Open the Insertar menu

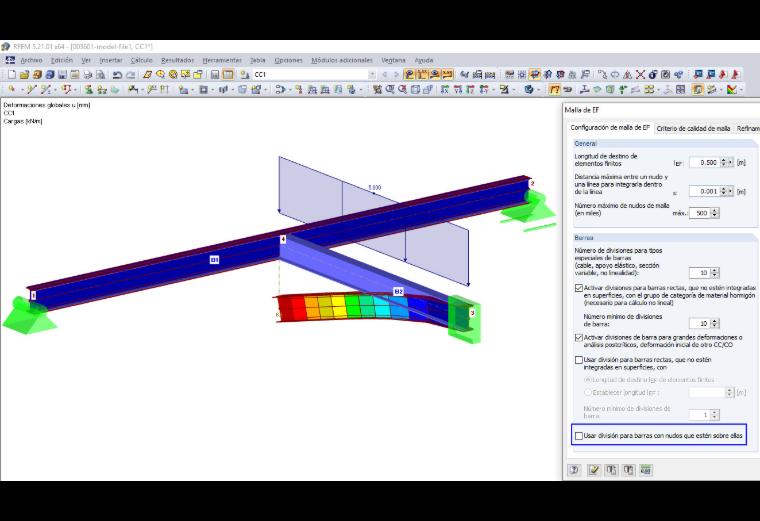click(x=111, y=60)
